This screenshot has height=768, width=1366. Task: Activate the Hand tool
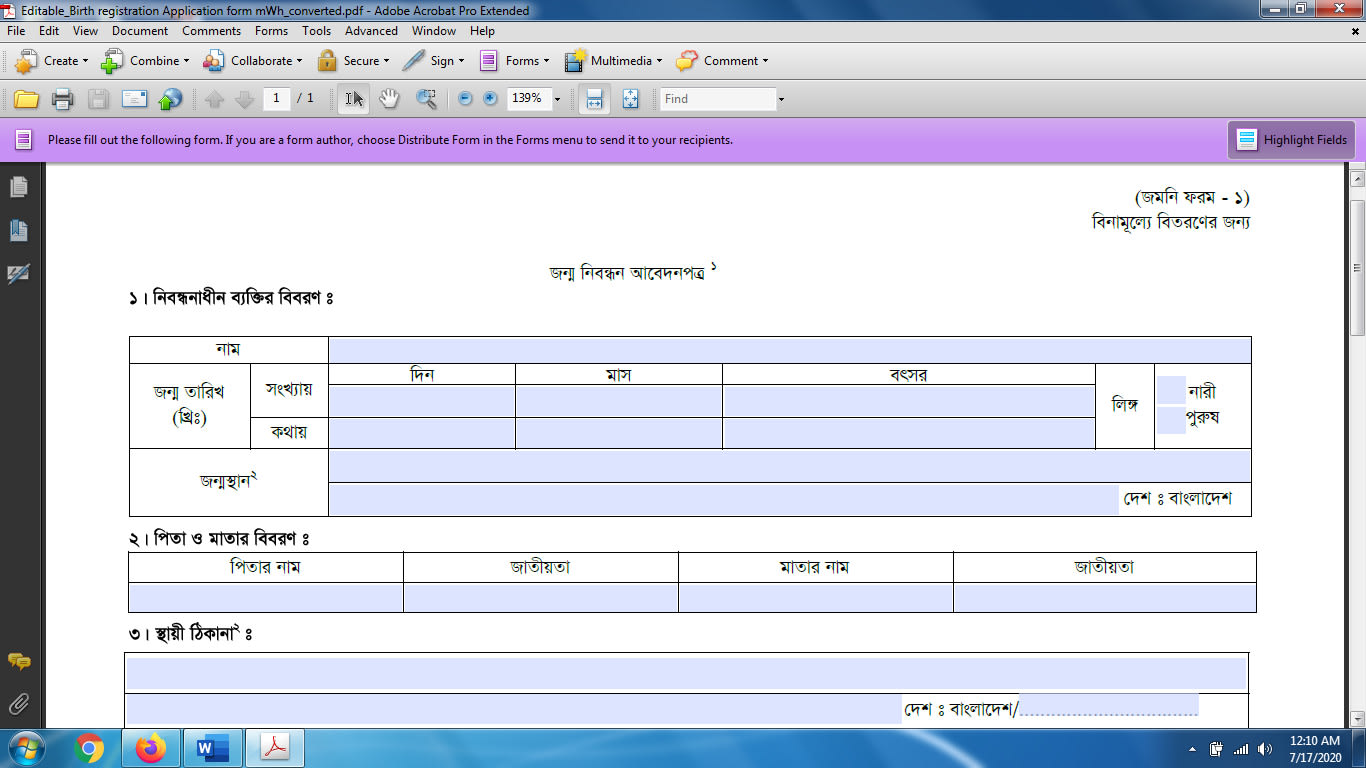(x=389, y=99)
